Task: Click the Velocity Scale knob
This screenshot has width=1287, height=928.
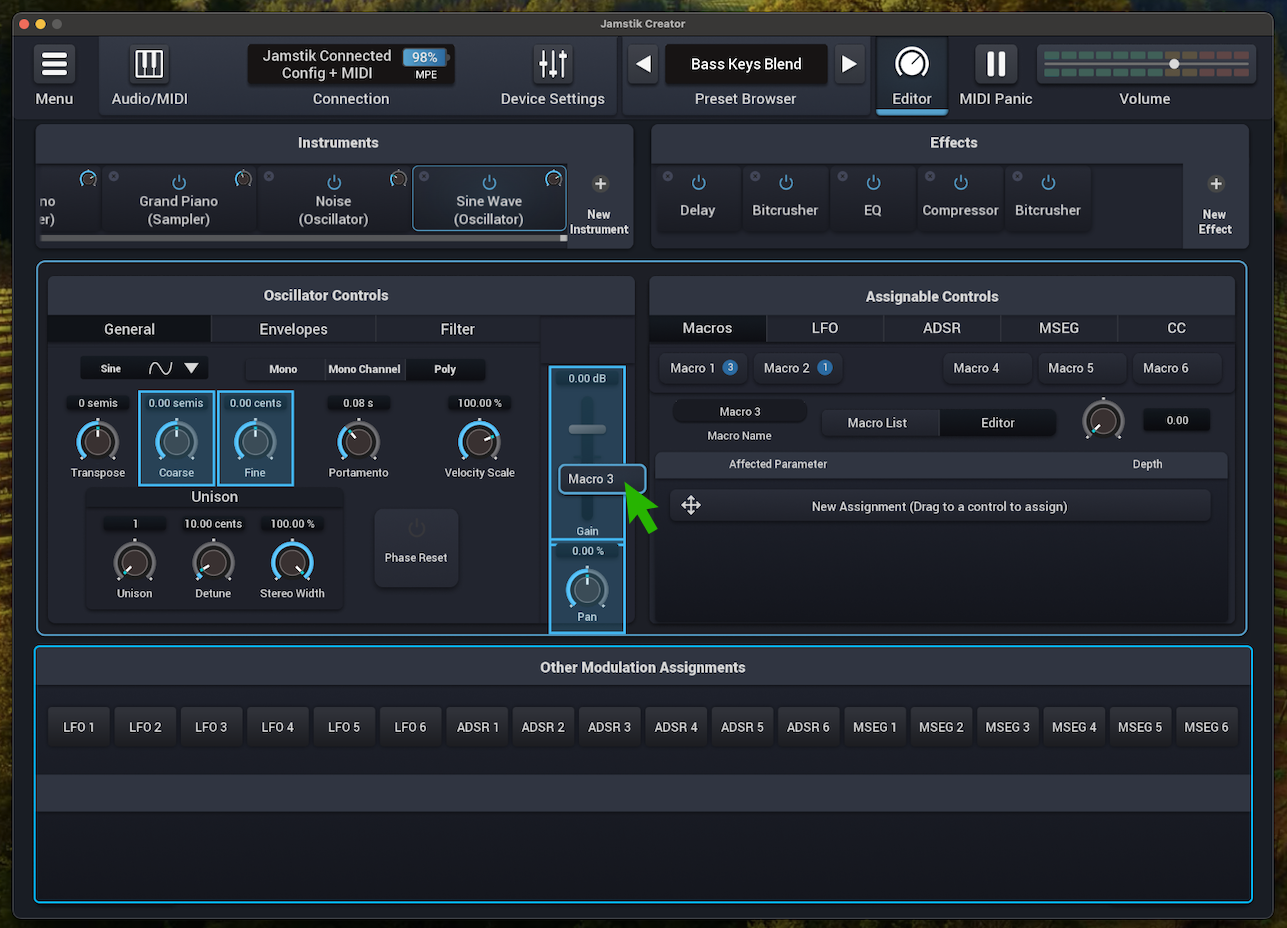Action: (x=479, y=441)
